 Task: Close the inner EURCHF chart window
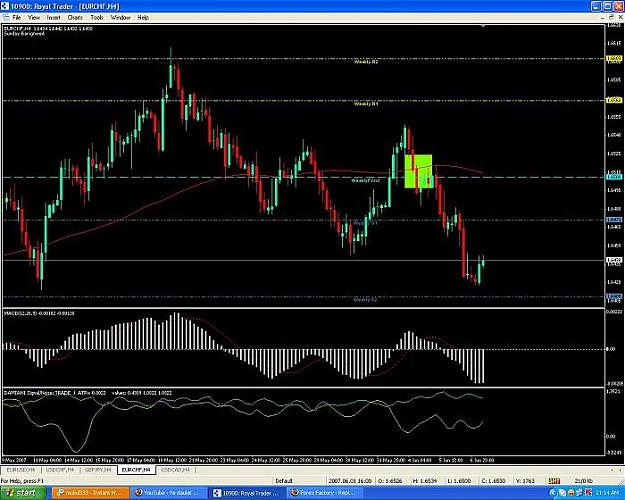(x=620, y=18)
